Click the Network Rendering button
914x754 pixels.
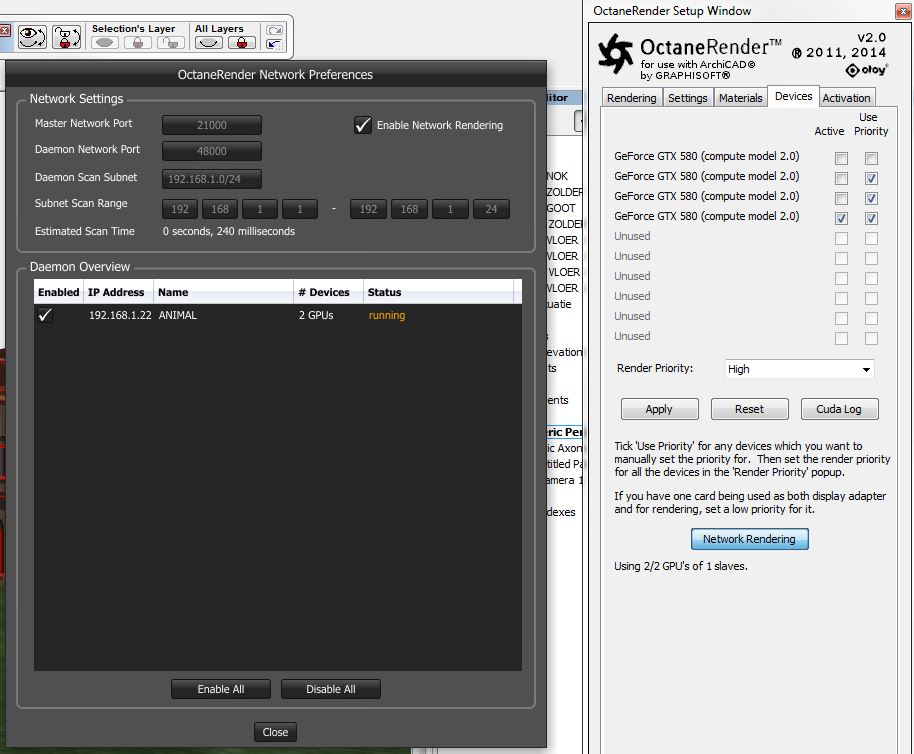coord(749,539)
